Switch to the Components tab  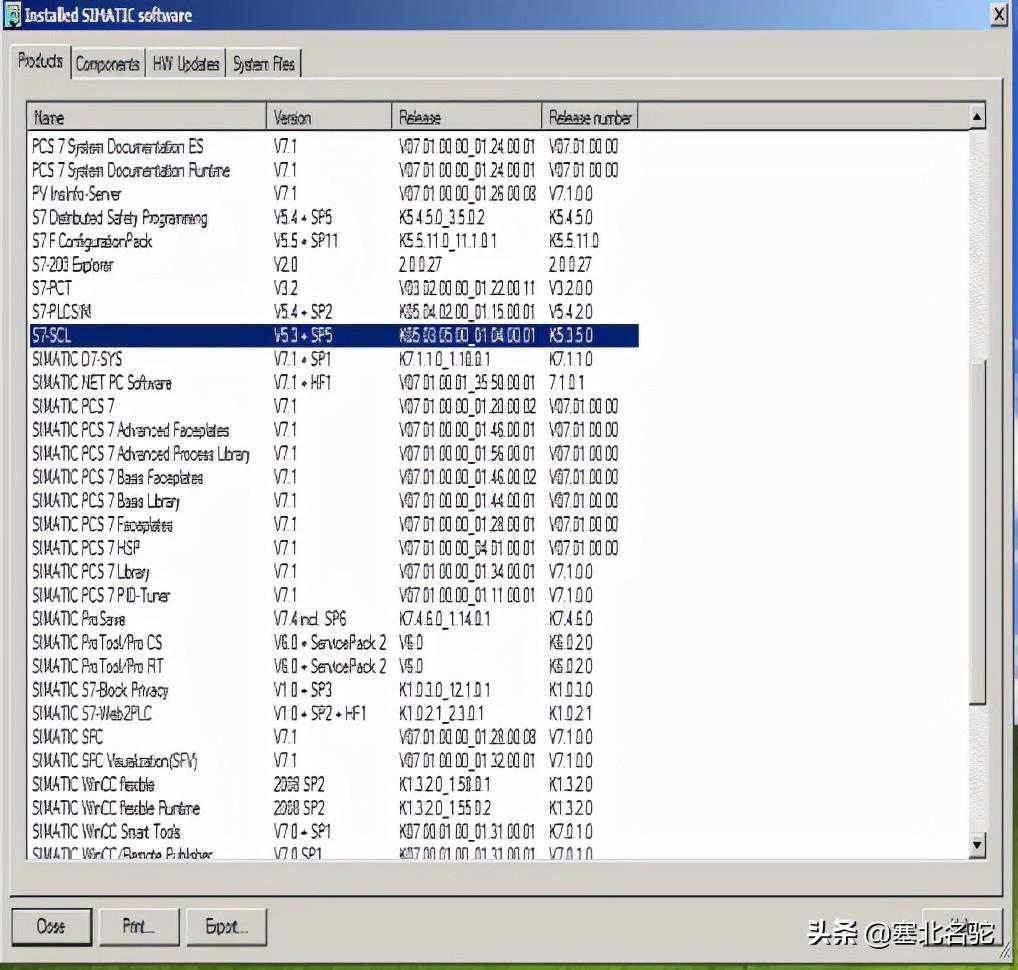(107, 64)
